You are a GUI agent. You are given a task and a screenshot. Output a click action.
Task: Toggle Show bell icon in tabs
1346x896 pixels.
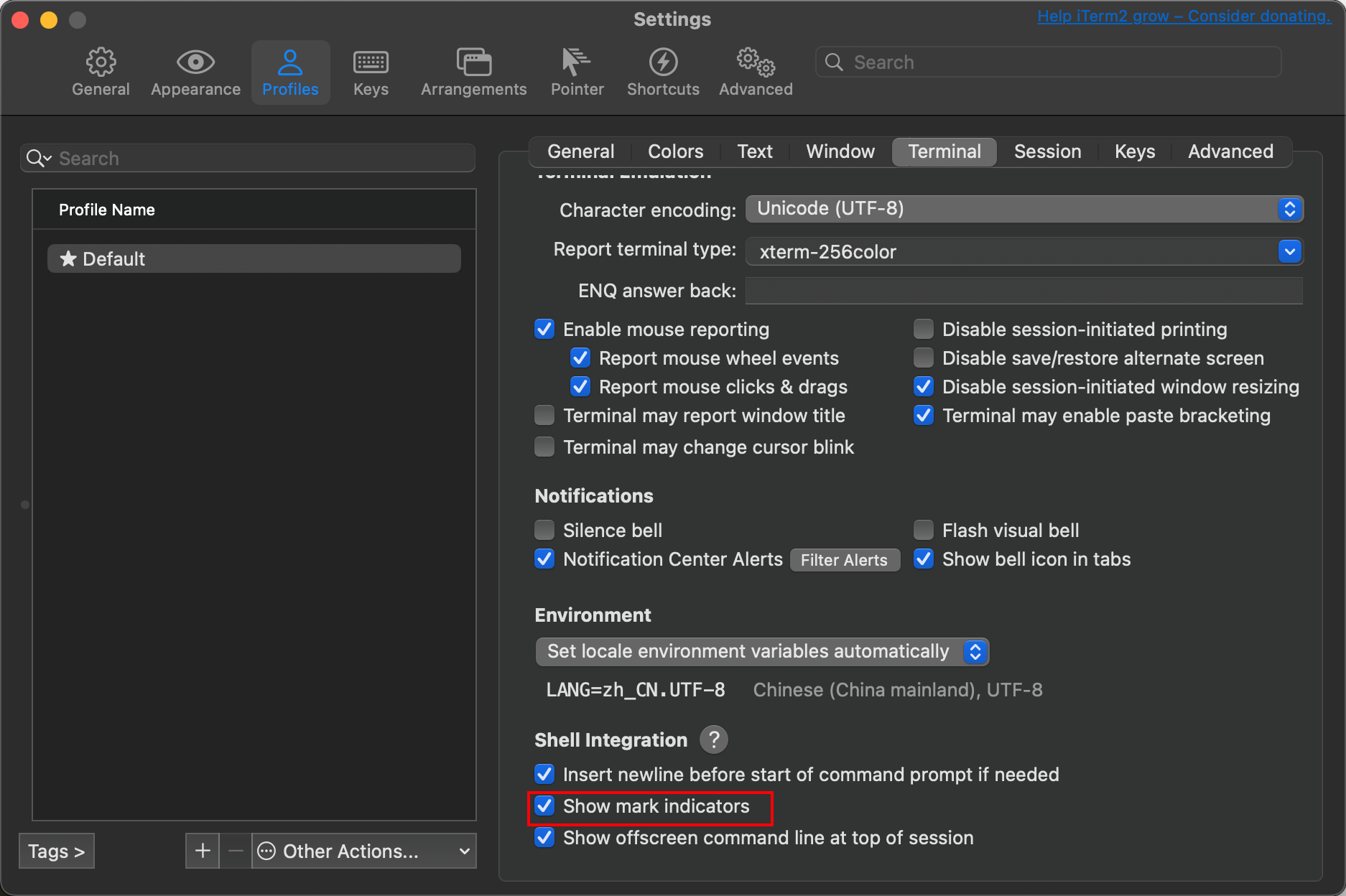point(924,559)
